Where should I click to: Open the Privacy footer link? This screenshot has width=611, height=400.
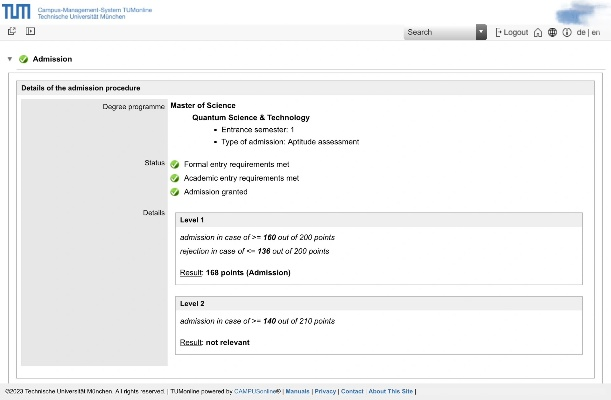325,392
